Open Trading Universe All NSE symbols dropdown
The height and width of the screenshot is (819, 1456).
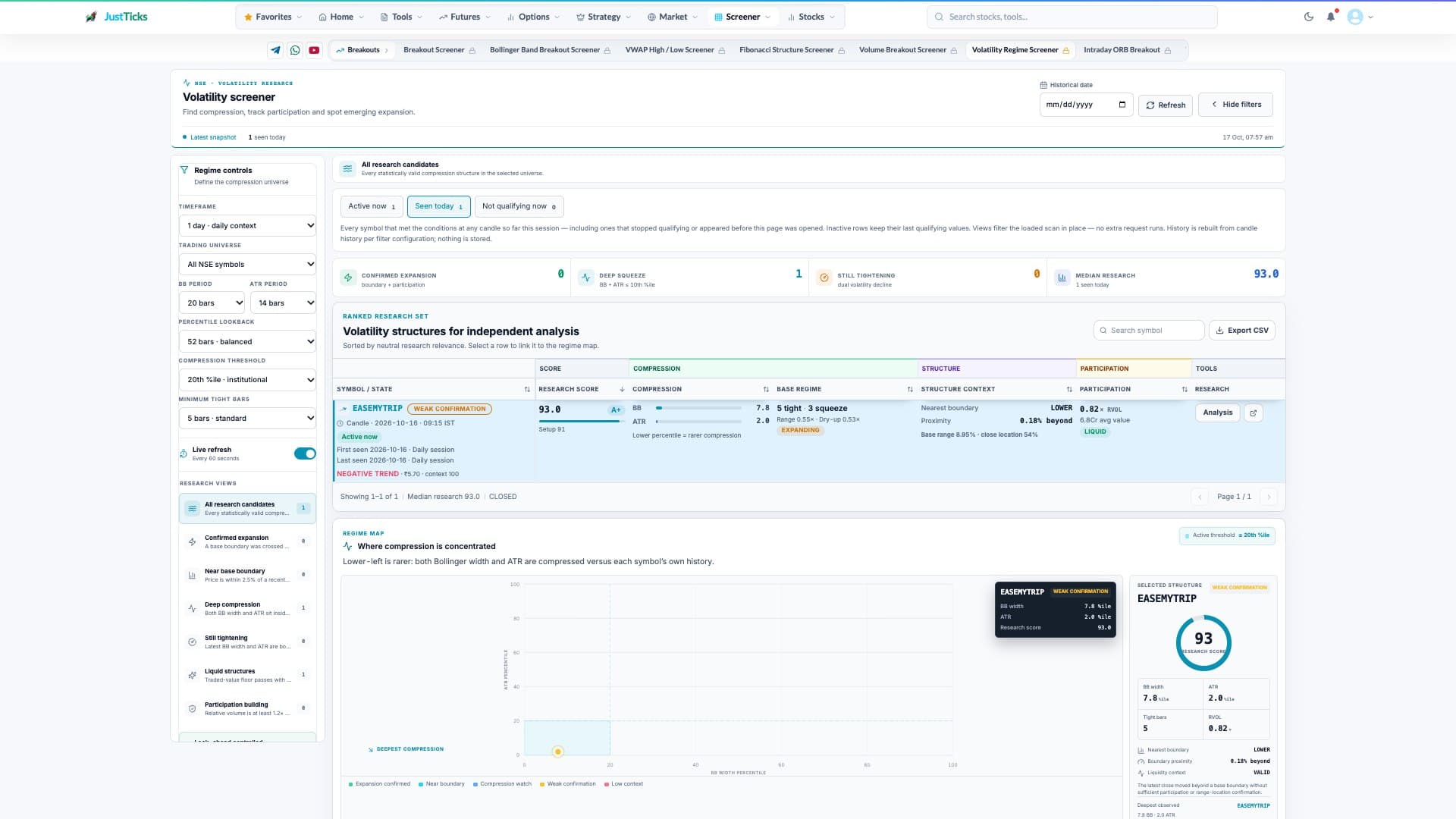point(247,265)
